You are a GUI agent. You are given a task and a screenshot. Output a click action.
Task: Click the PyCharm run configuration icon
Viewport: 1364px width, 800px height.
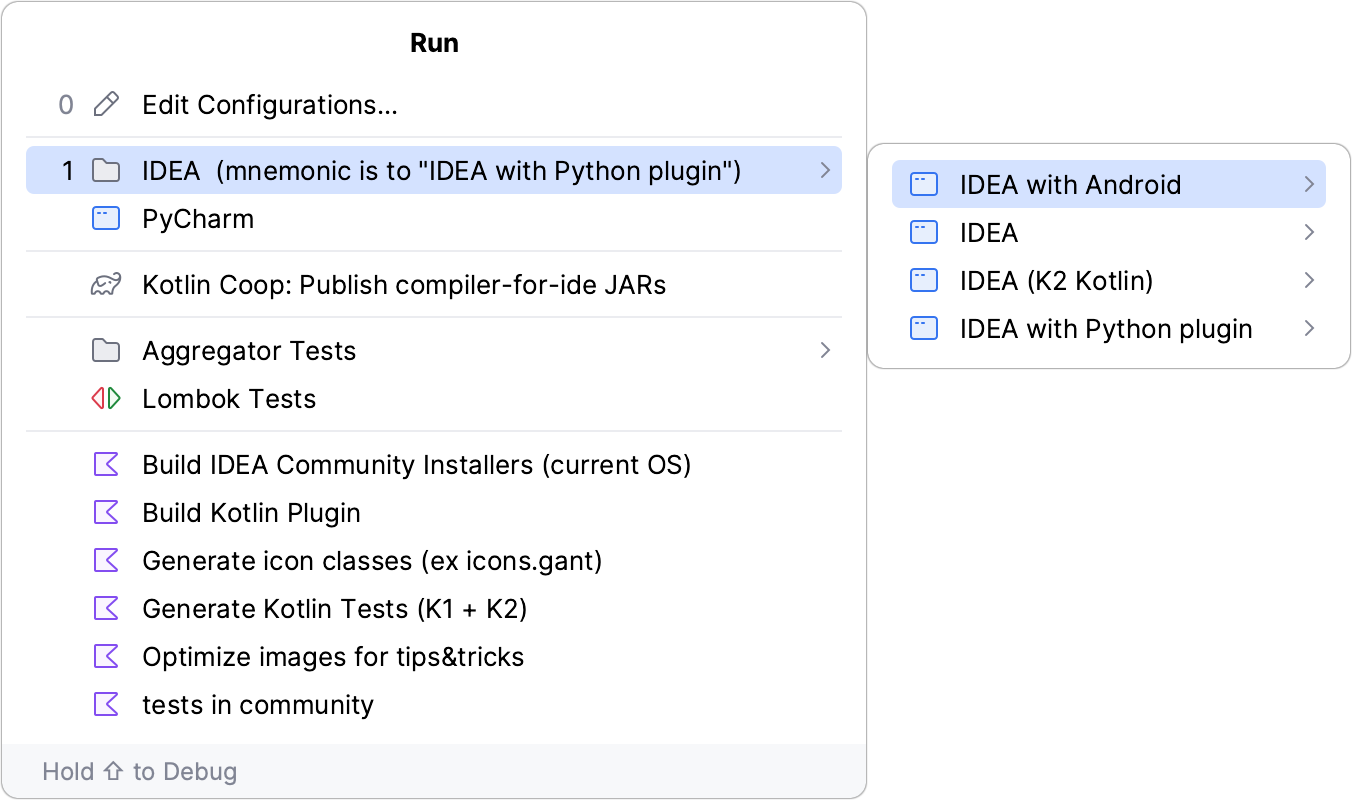point(106,219)
